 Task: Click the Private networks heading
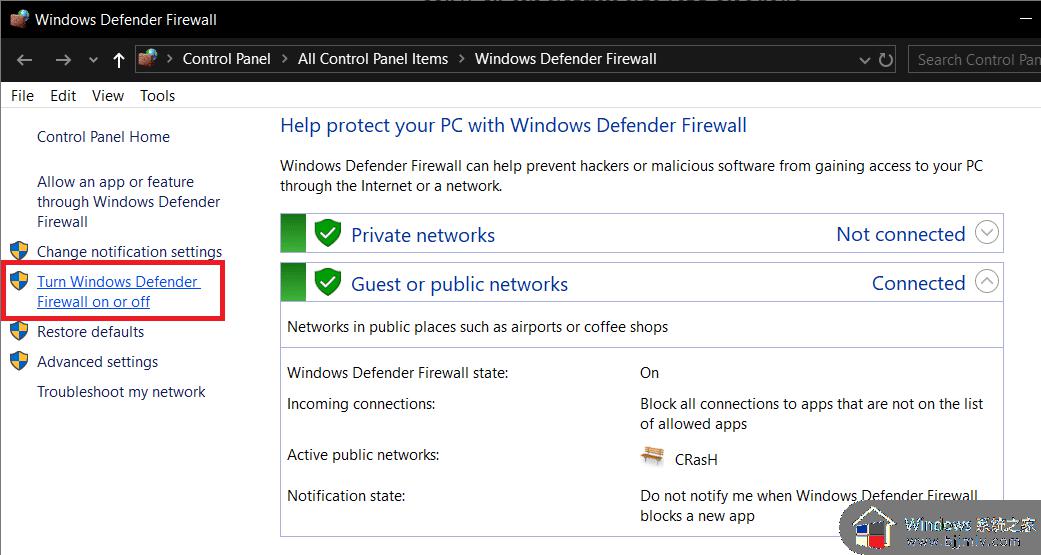423,235
